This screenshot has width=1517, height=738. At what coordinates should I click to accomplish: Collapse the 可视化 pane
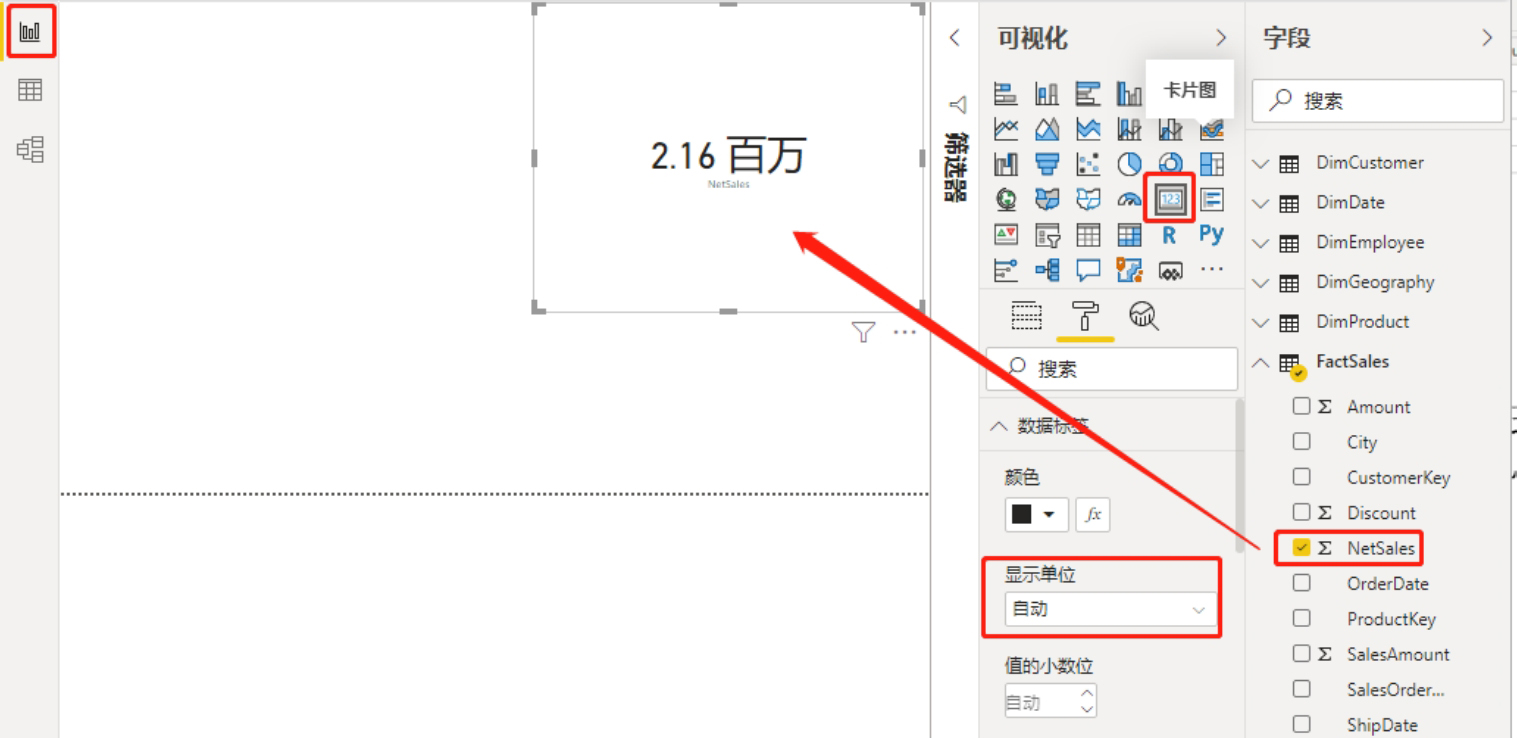tap(1220, 38)
